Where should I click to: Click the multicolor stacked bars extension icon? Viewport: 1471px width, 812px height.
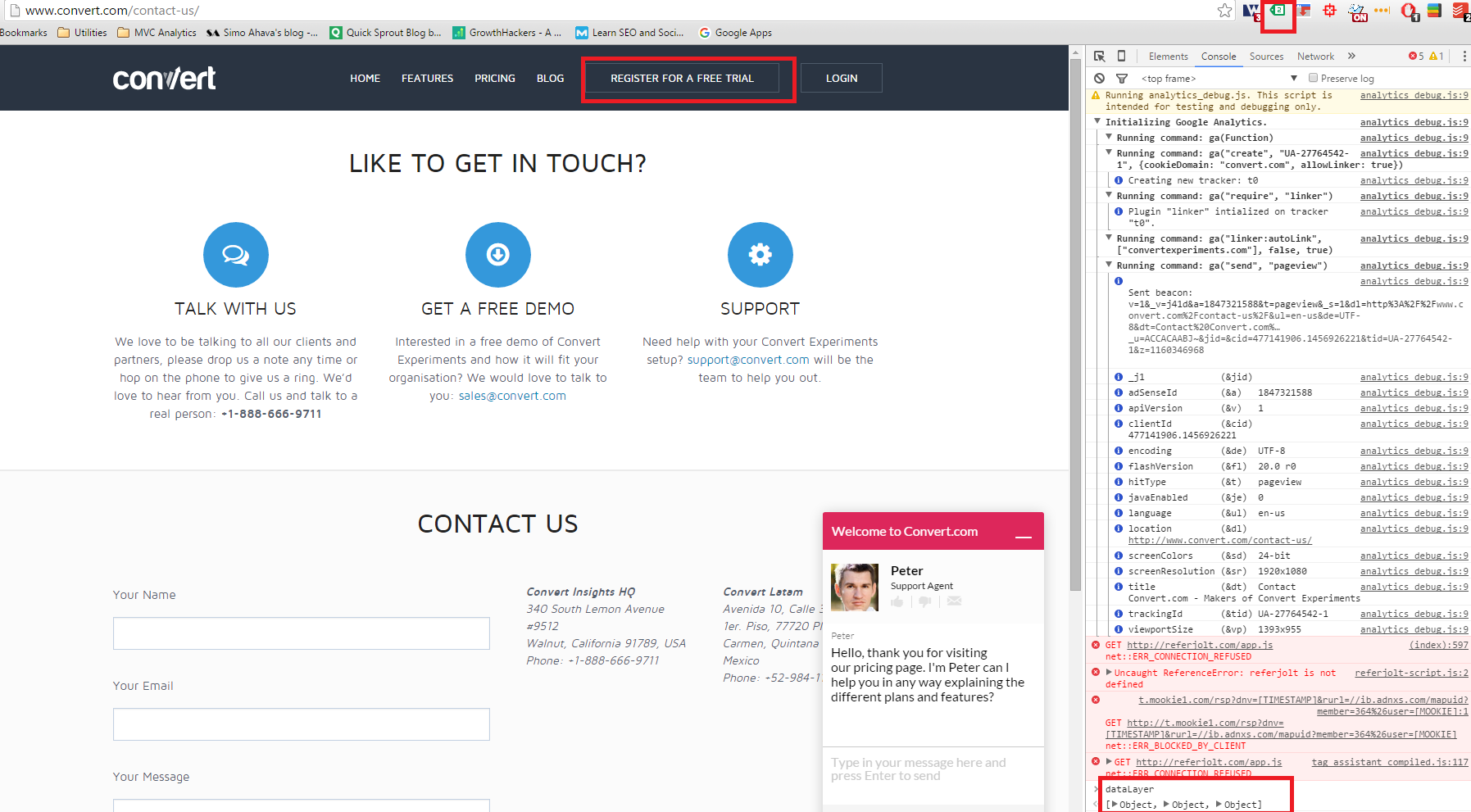[x=1434, y=11]
